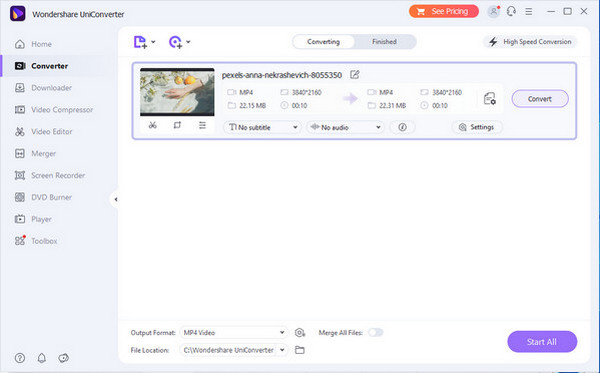Screen dimensions: 600x373
Task: Click the Wondershare UniConverter logo icon
Action: tap(18, 14)
